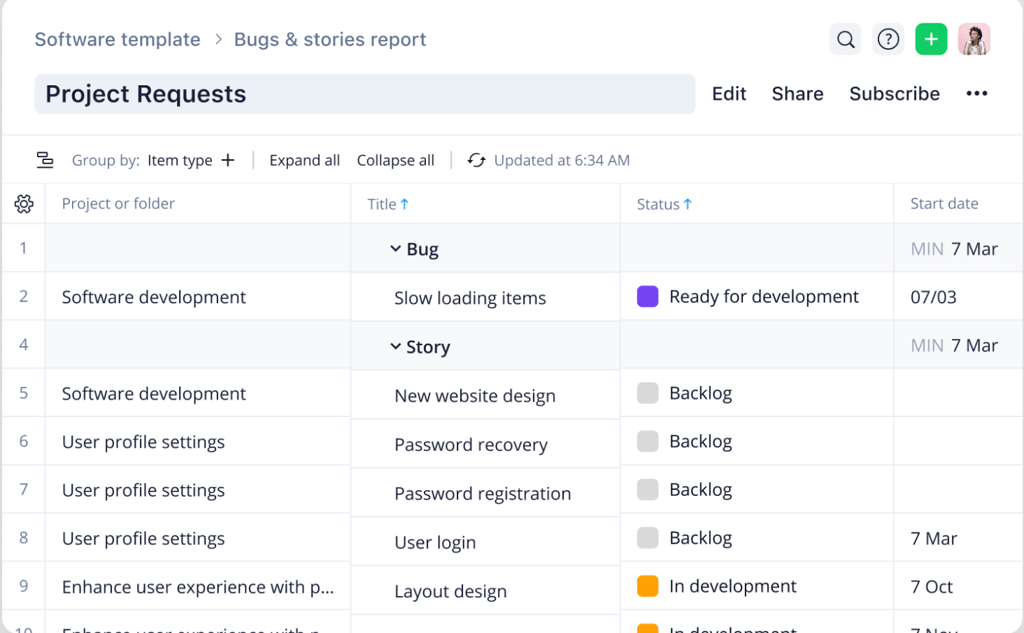Open the search icon
The image size is (1024, 633).
pos(845,39)
